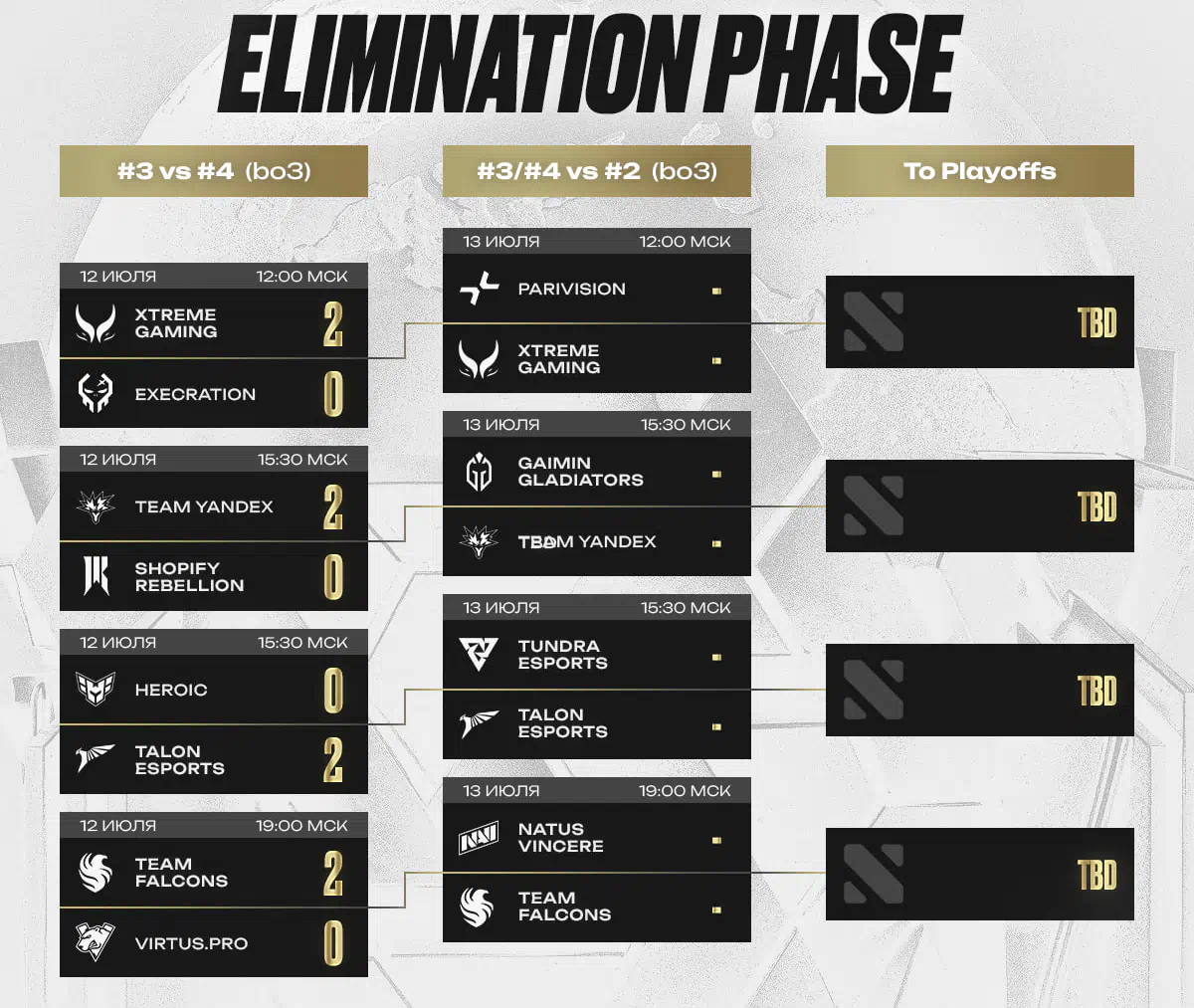Click Team Falcons logo in 12 July match
The width and height of the screenshot is (1194, 1008).
[x=96, y=872]
